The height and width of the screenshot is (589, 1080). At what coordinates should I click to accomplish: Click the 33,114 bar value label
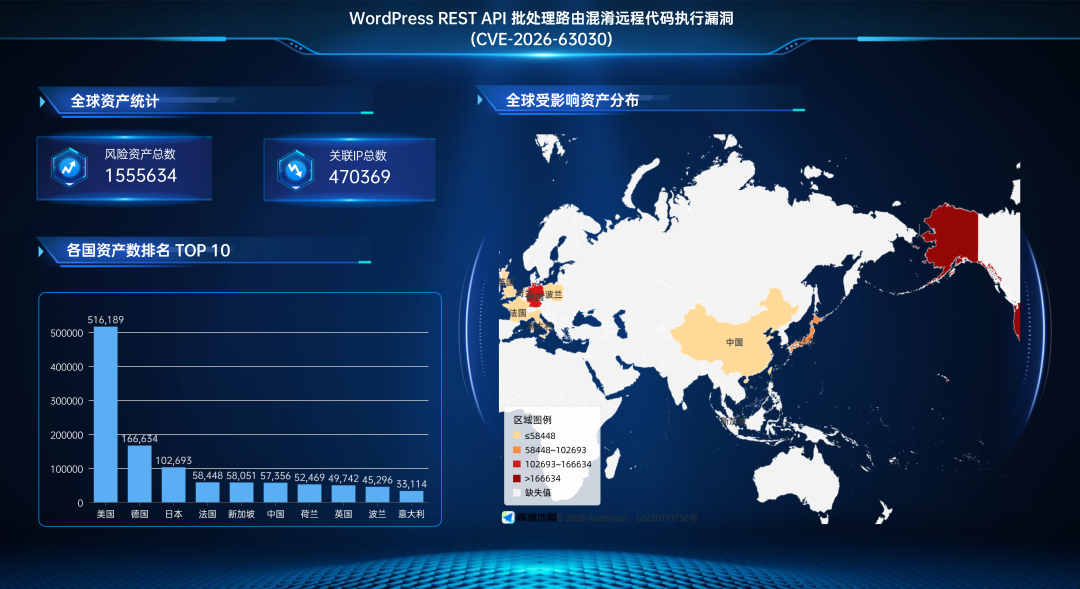(411, 484)
